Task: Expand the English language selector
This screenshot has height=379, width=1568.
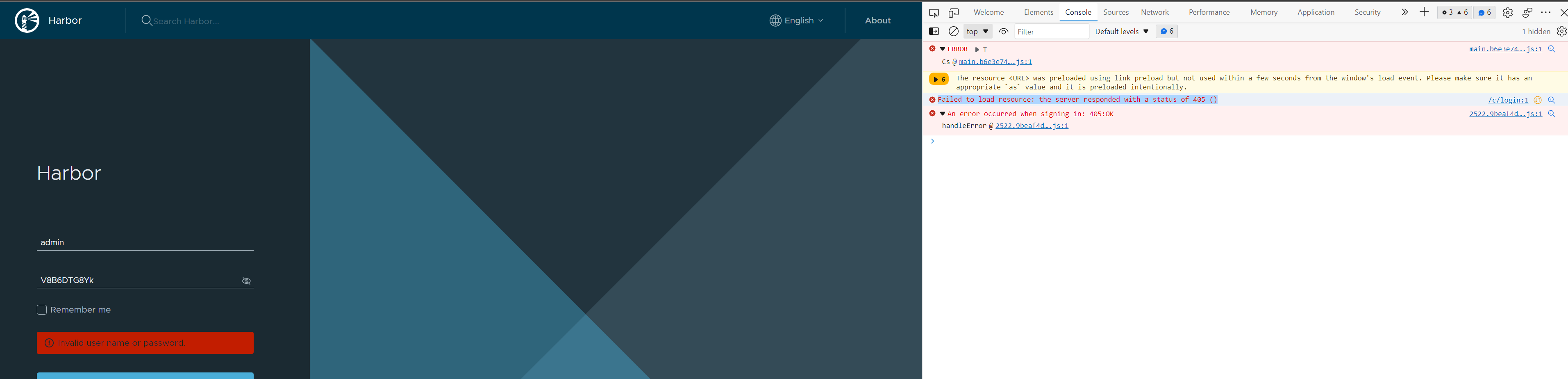Action: 796,20
